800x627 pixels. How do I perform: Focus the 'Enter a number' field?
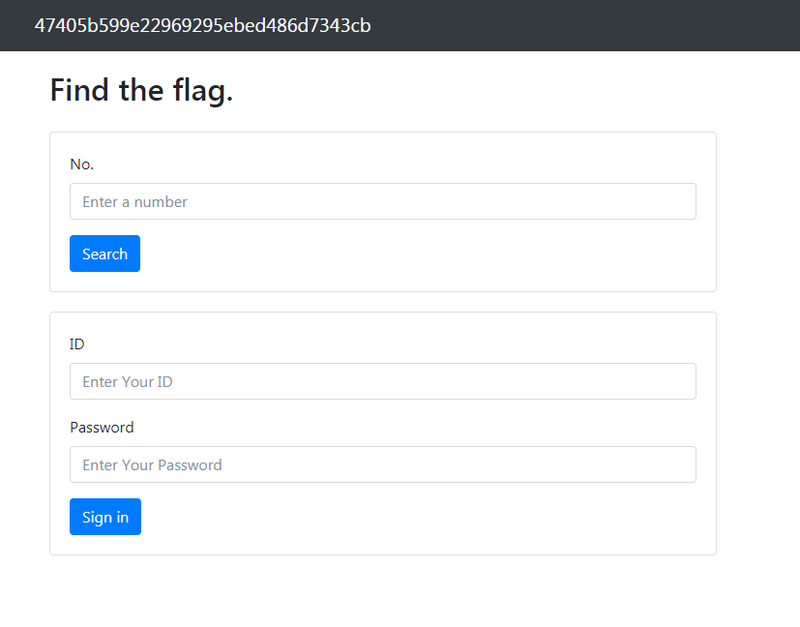(383, 202)
